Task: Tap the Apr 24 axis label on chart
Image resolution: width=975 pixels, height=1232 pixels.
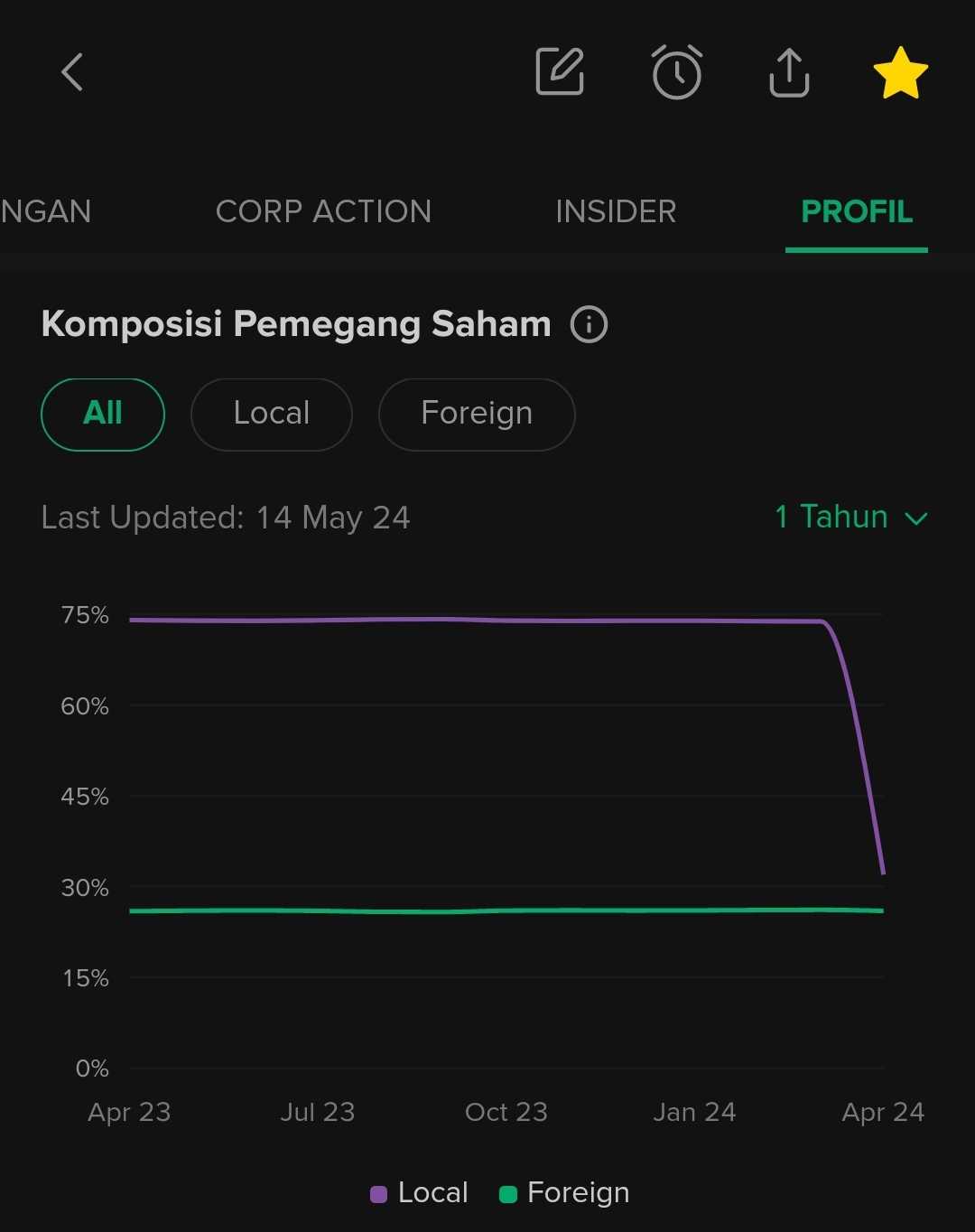Action: pos(882,1112)
